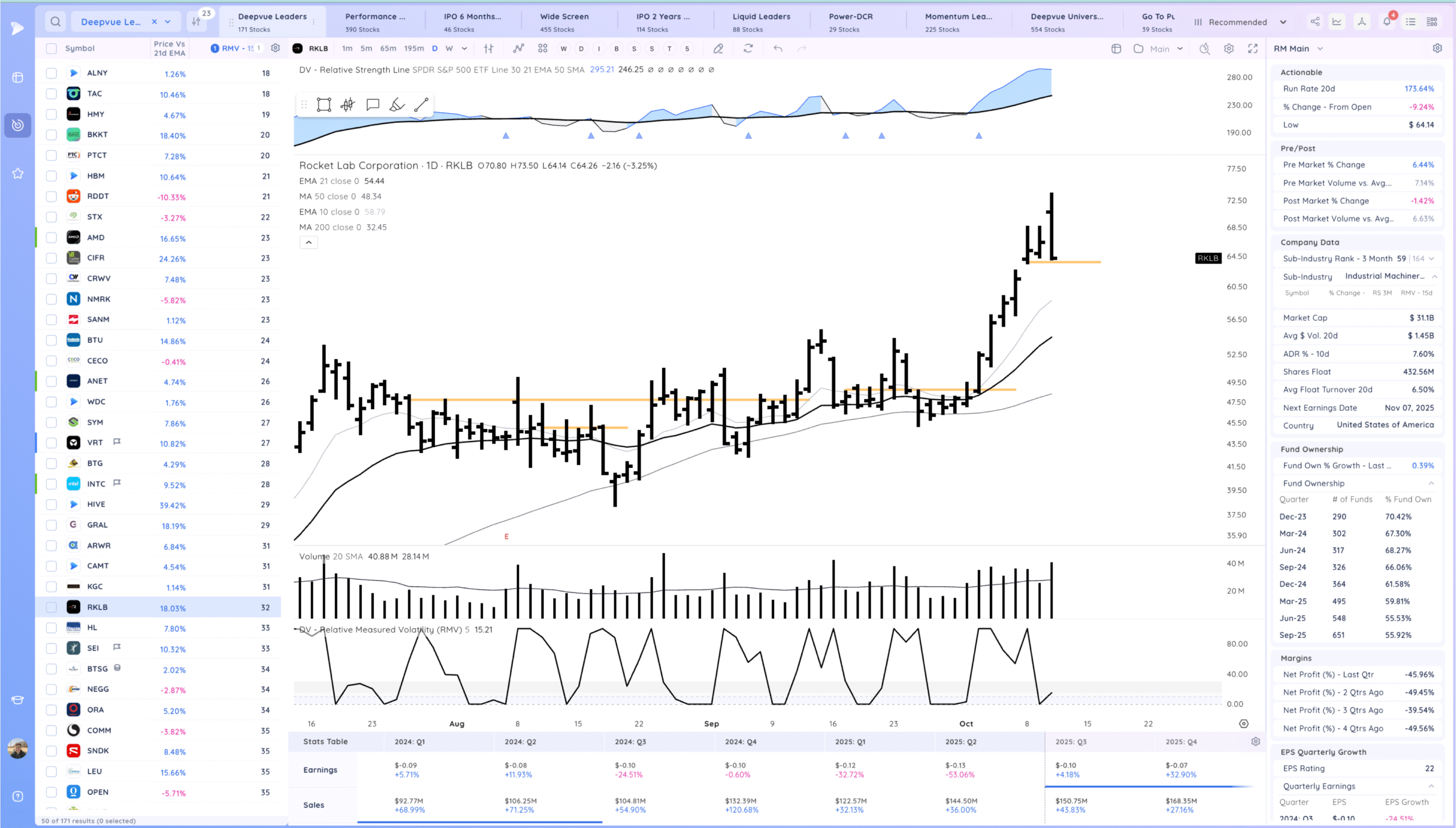The image size is (1456, 828).
Task: Open the chart indicators icon
Action: 518,48
